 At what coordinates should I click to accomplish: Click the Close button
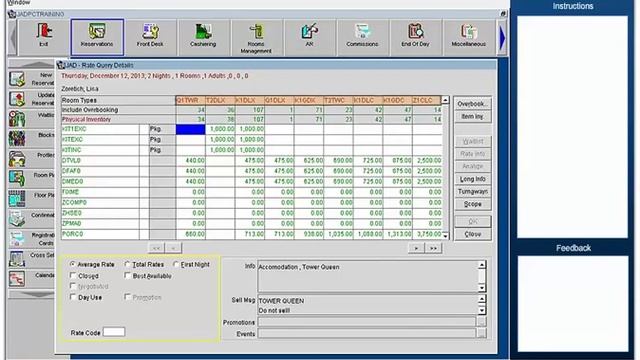472,234
